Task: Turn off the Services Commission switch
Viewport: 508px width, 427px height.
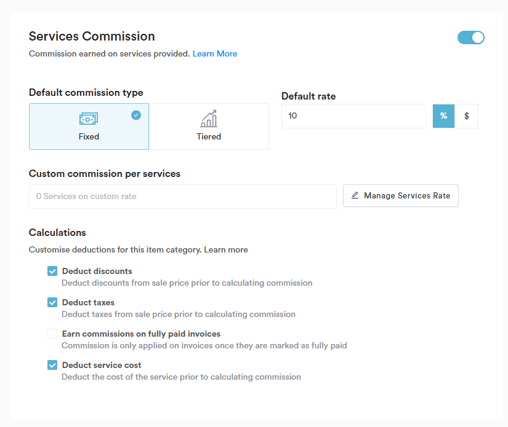Action: coord(471,37)
